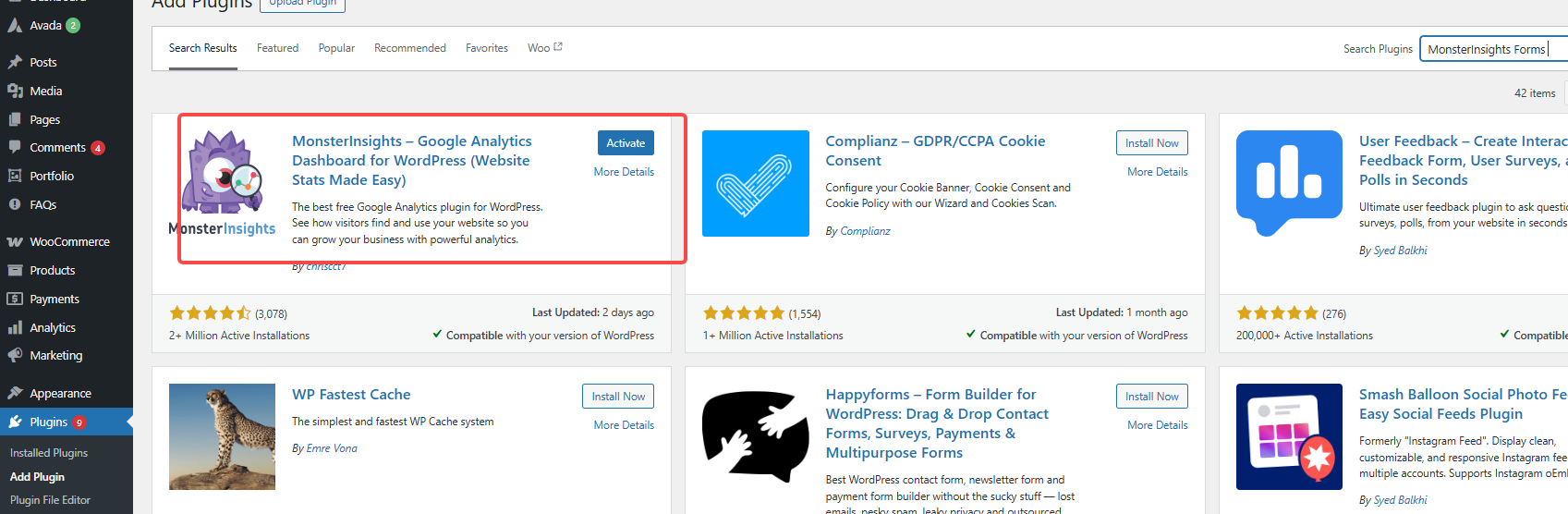This screenshot has height=514, width=1568.
Task: Open Installed Plugins submenu item
Action: tap(49, 453)
